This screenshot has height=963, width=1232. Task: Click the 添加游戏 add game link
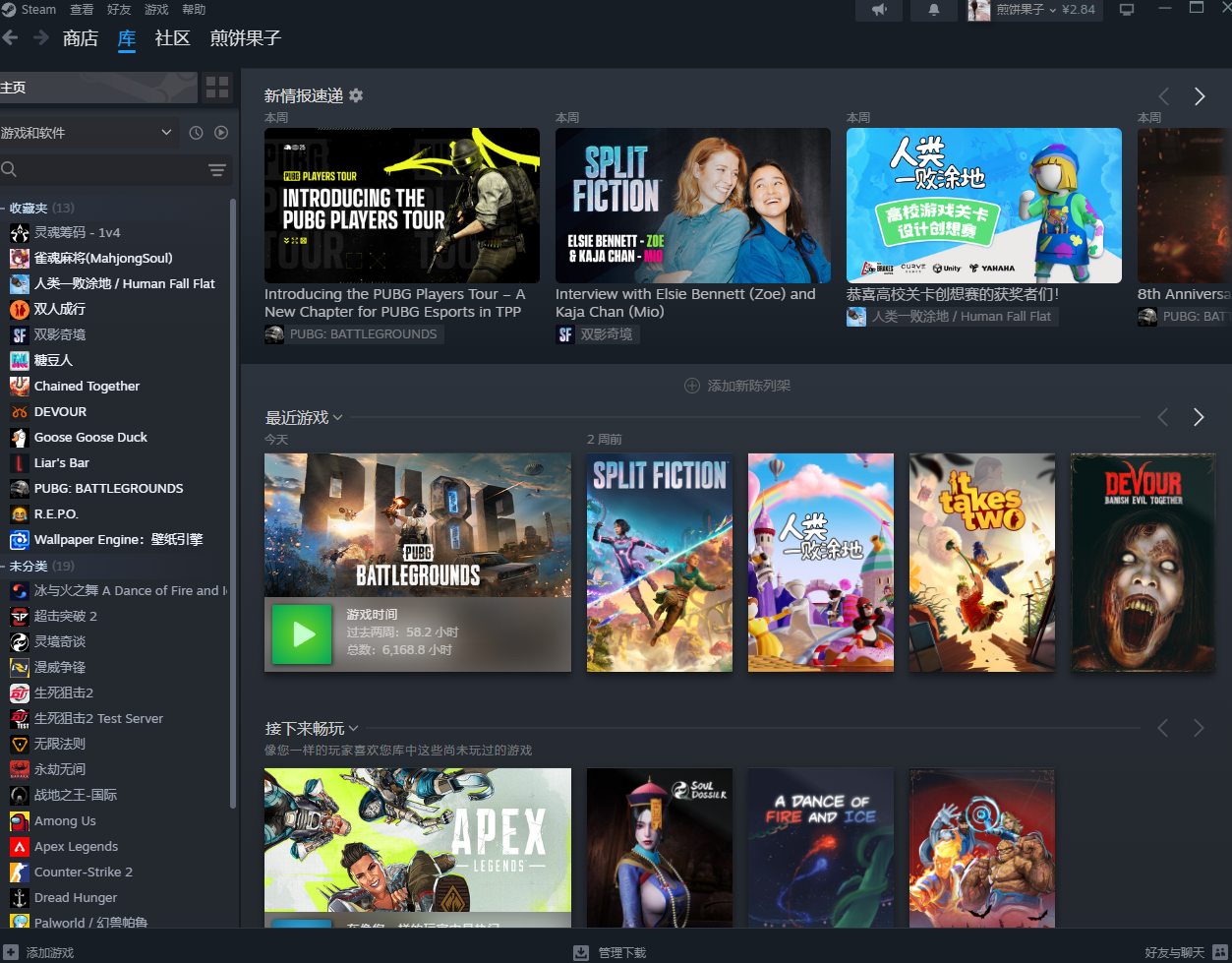coord(50,952)
